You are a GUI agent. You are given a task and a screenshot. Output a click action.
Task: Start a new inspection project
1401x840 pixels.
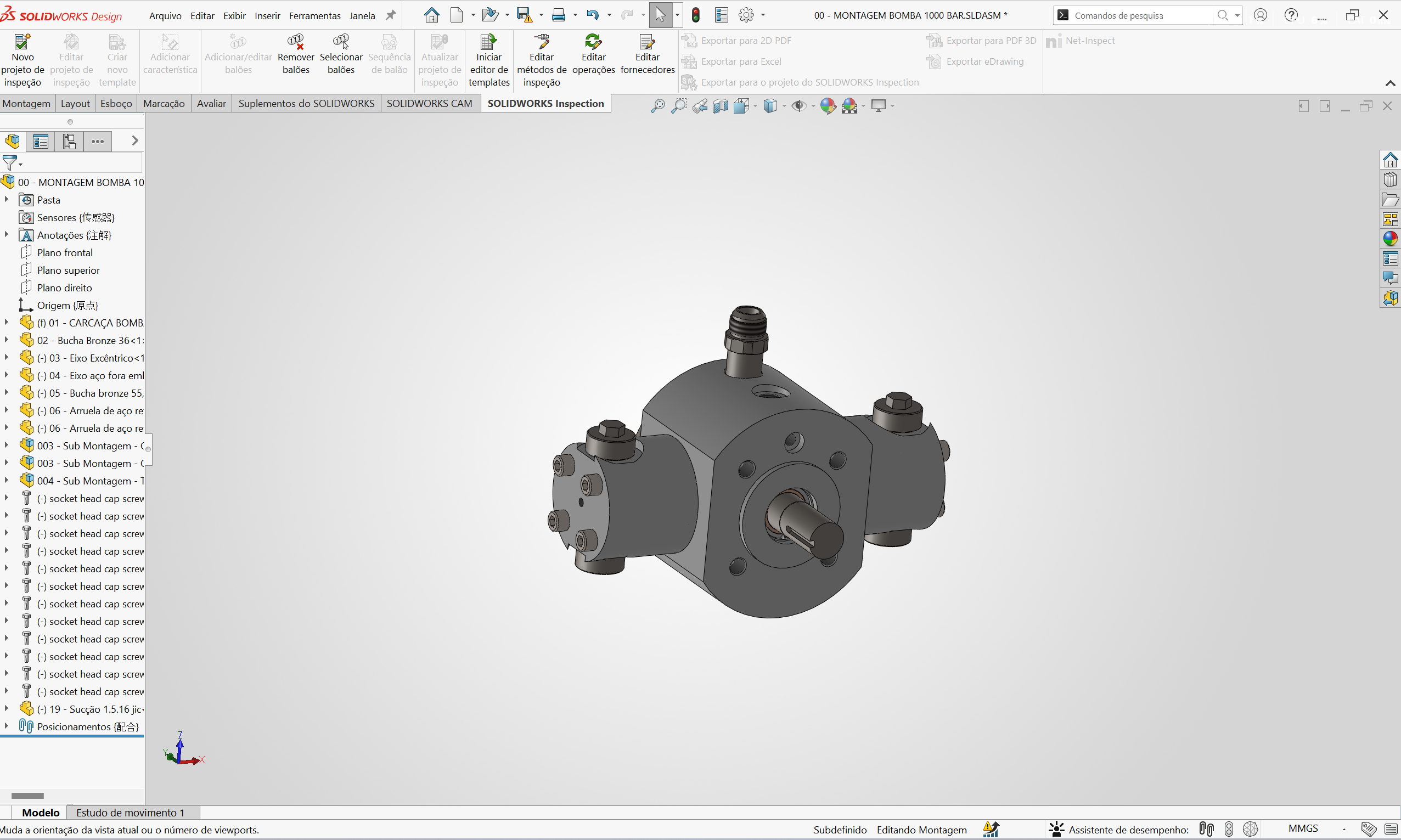point(22,60)
